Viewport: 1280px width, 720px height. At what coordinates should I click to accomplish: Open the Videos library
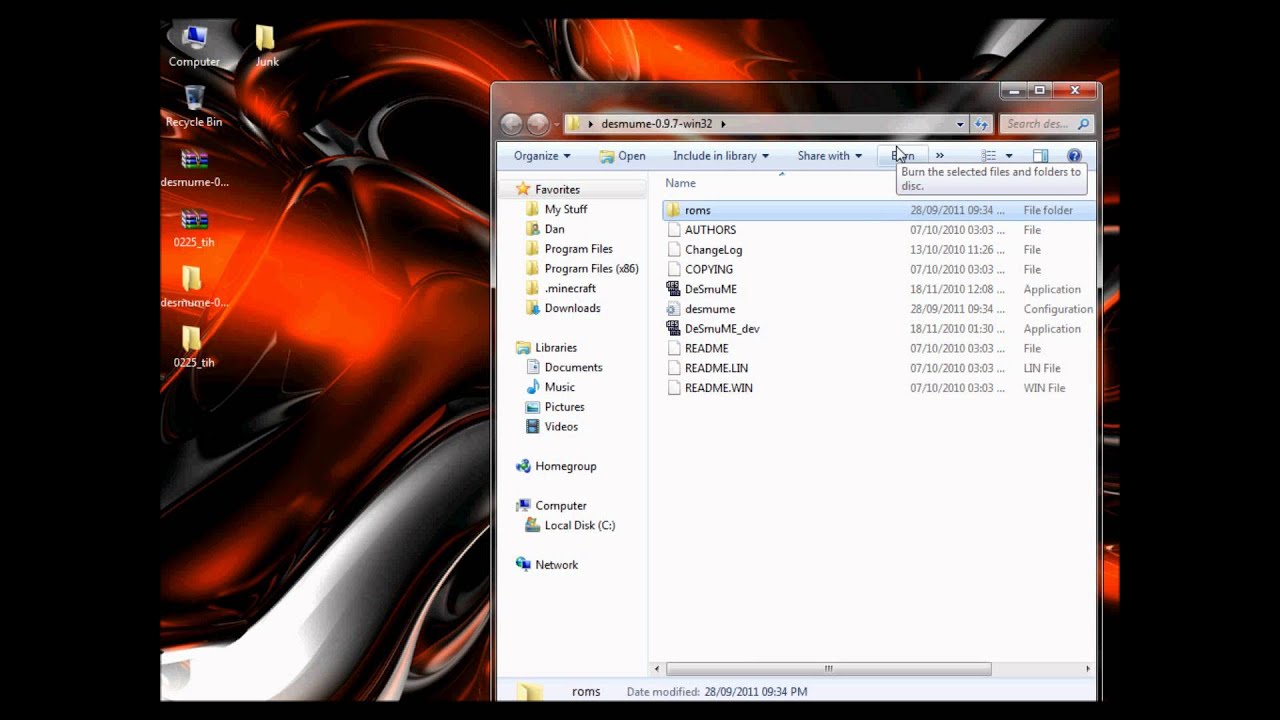tap(561, 426)
